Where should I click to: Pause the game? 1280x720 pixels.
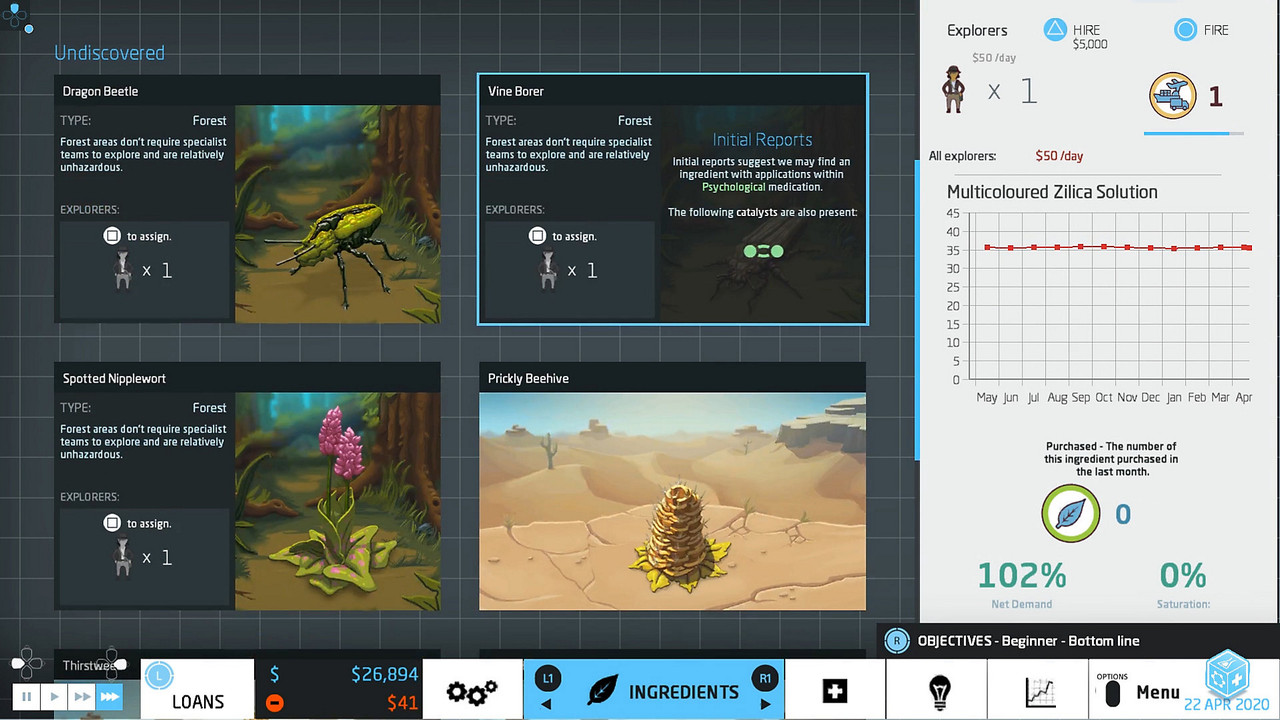coord(27,697)
